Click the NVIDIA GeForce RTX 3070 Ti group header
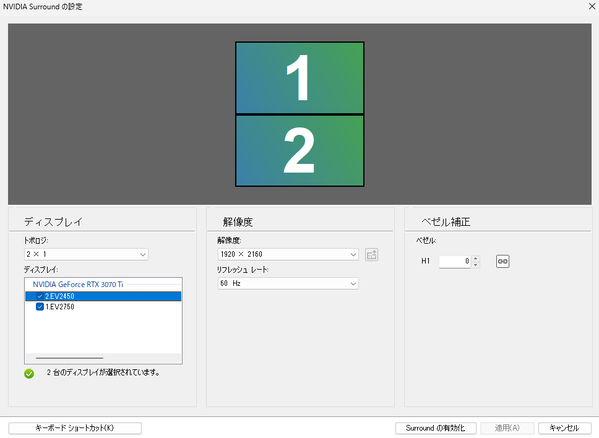The height and width of the screenshot is (438, 599). click(x=78, y=284)
